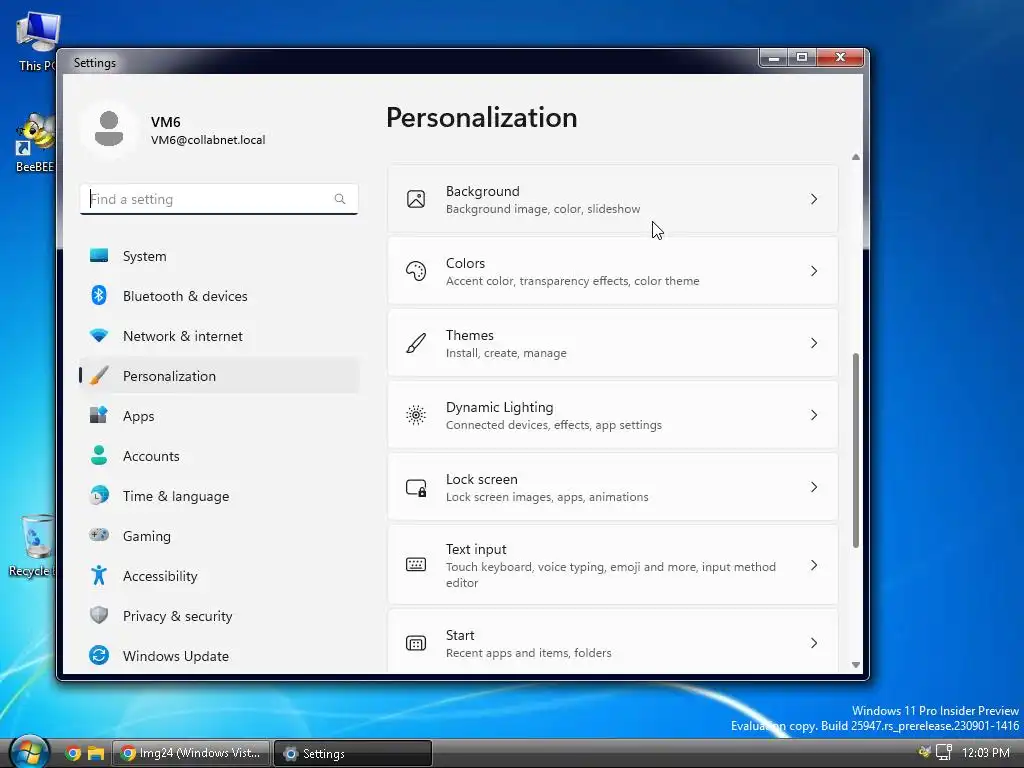
Task: Click the Gaming controller icon
Action: 99,535
